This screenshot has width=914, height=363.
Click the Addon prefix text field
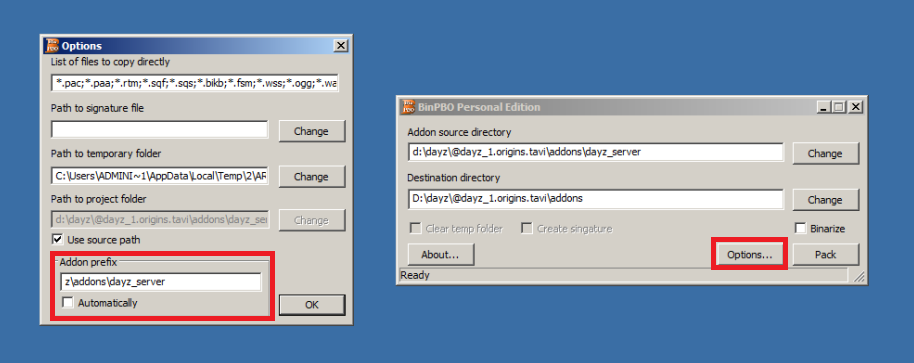(160, 281)
